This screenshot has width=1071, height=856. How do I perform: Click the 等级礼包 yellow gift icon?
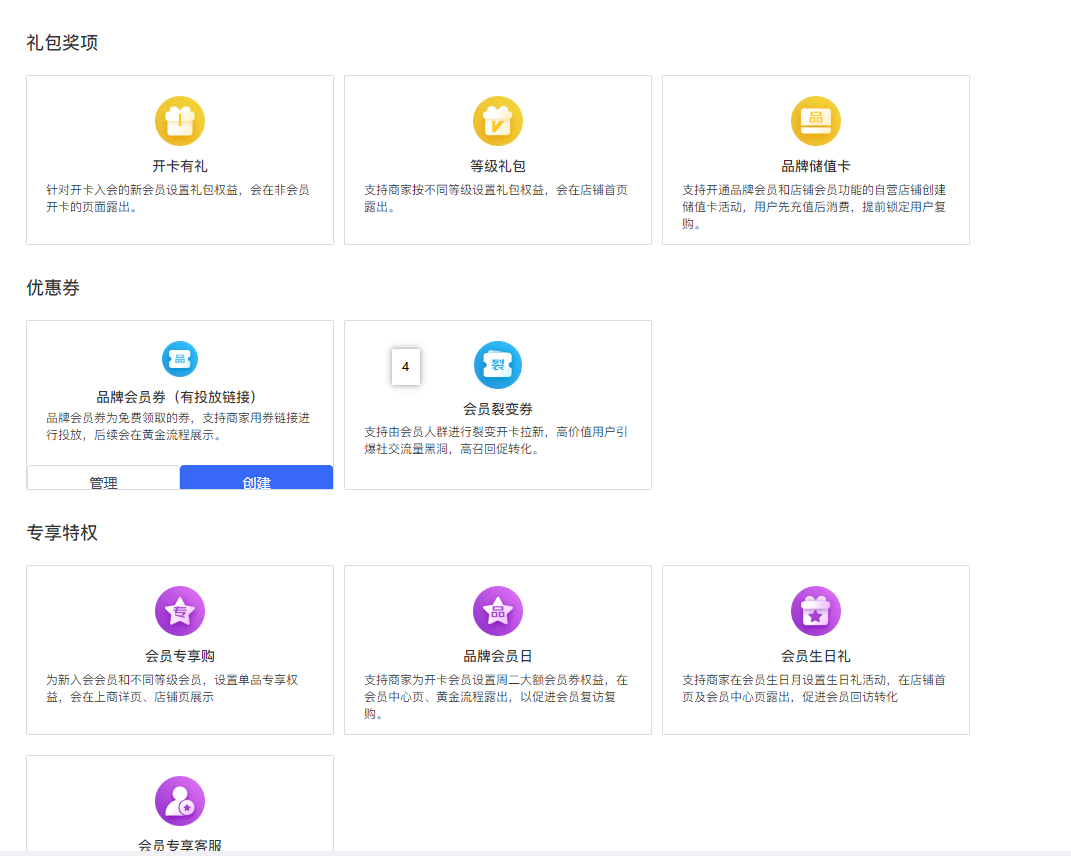(498, 121)
